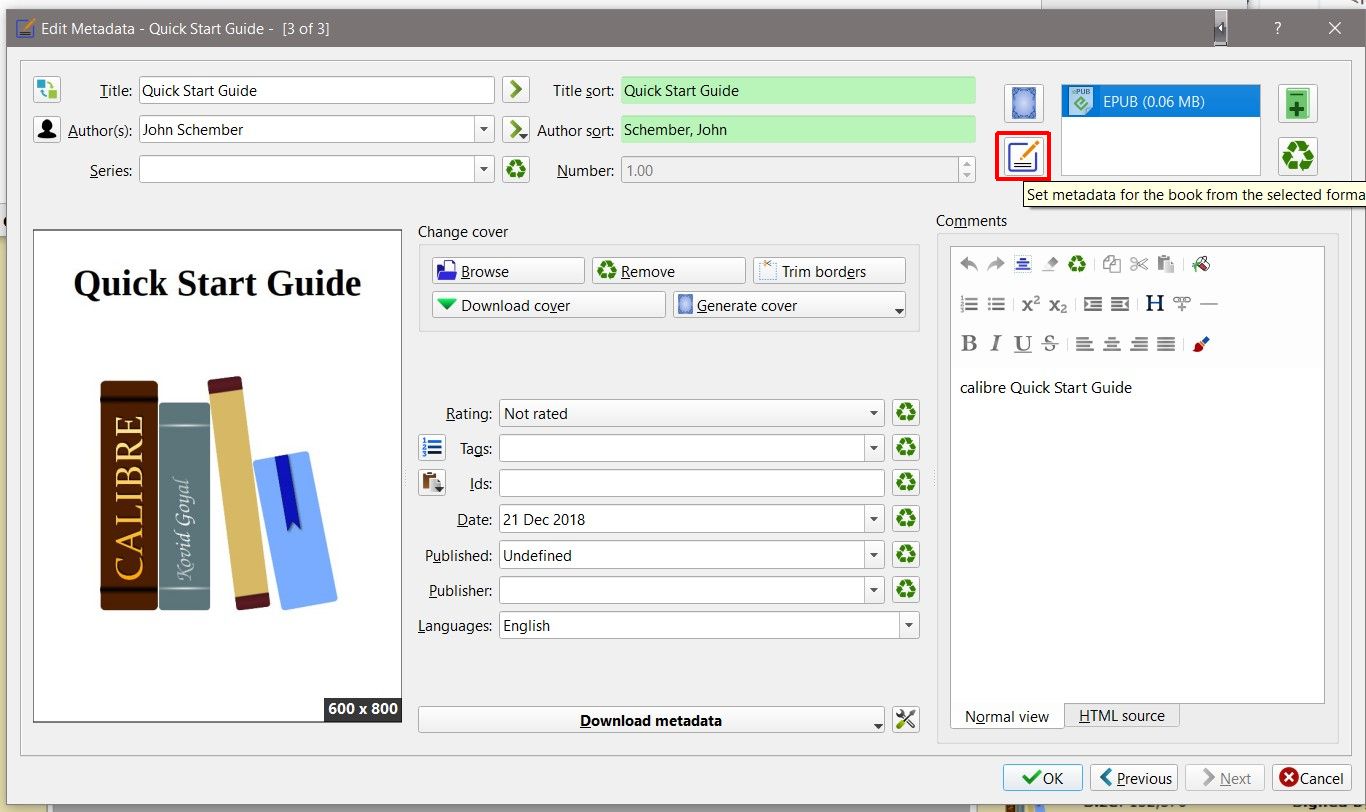Expand the Publisher dropdown
1366x812 pixels.
click(x=875, y=590)
